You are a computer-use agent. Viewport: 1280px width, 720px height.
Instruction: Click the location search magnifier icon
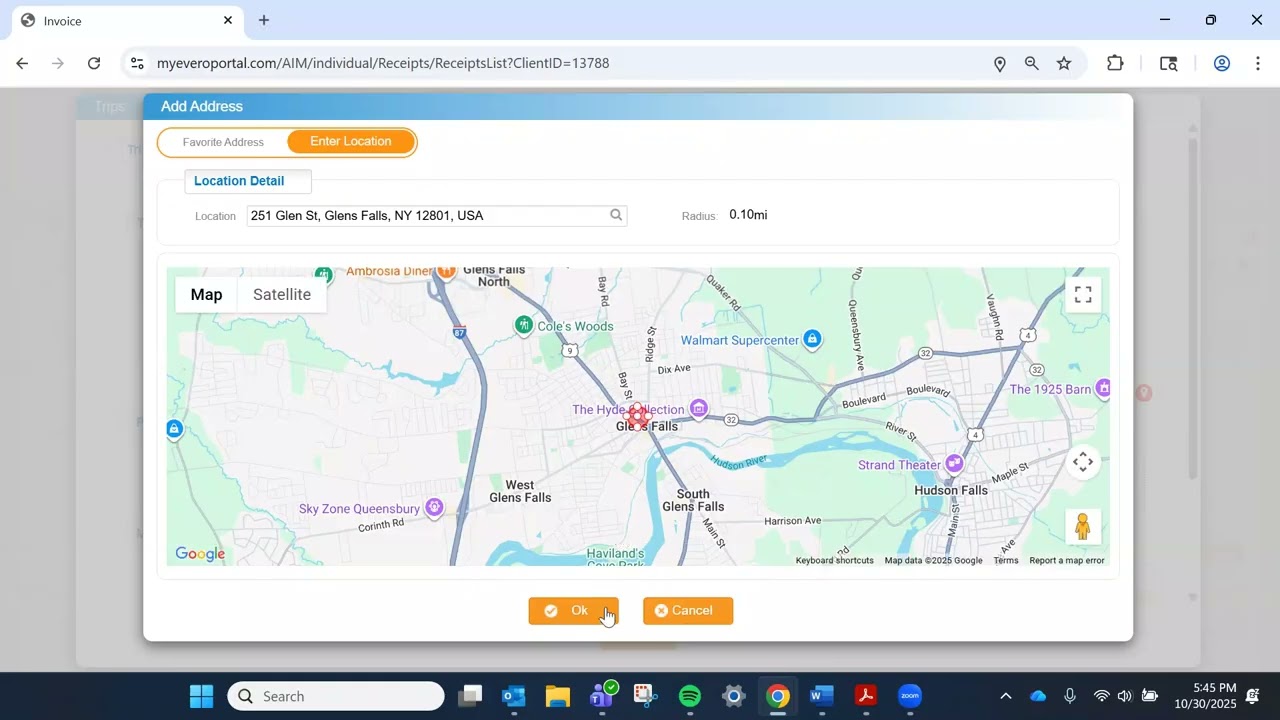pyautogui.click(x=616, y=215)
